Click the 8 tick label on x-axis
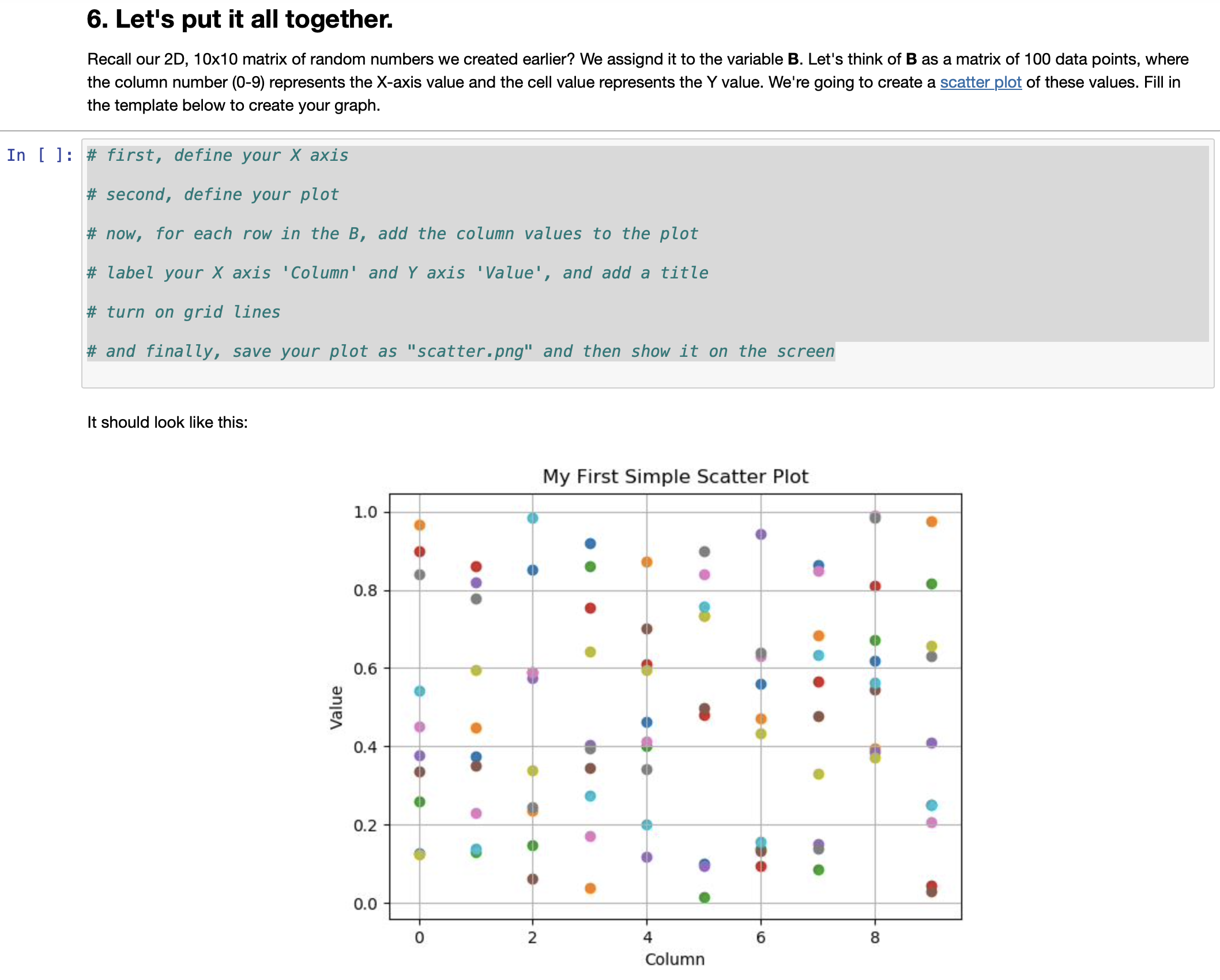 875,937
